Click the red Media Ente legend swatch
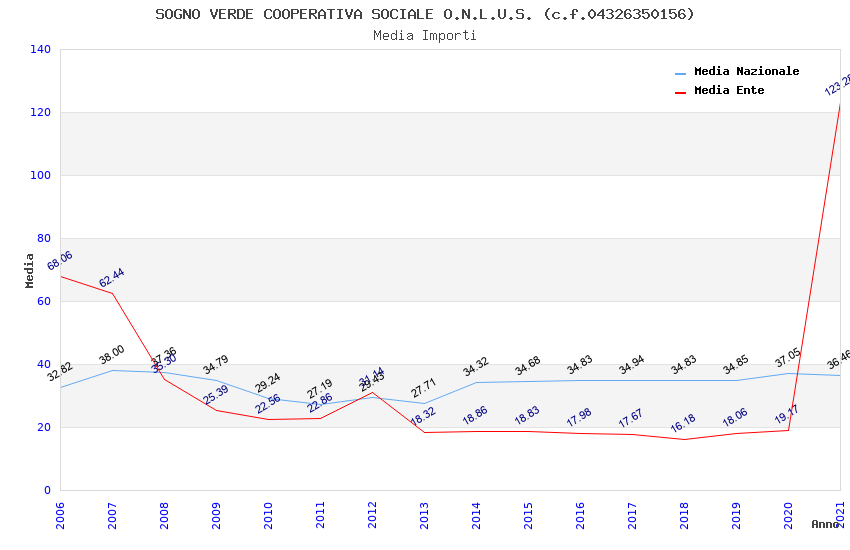The image size is (850, 550). point(680,93)
